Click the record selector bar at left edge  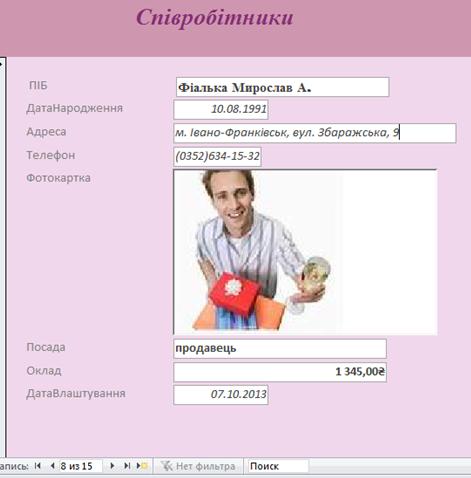coord(3,257)
